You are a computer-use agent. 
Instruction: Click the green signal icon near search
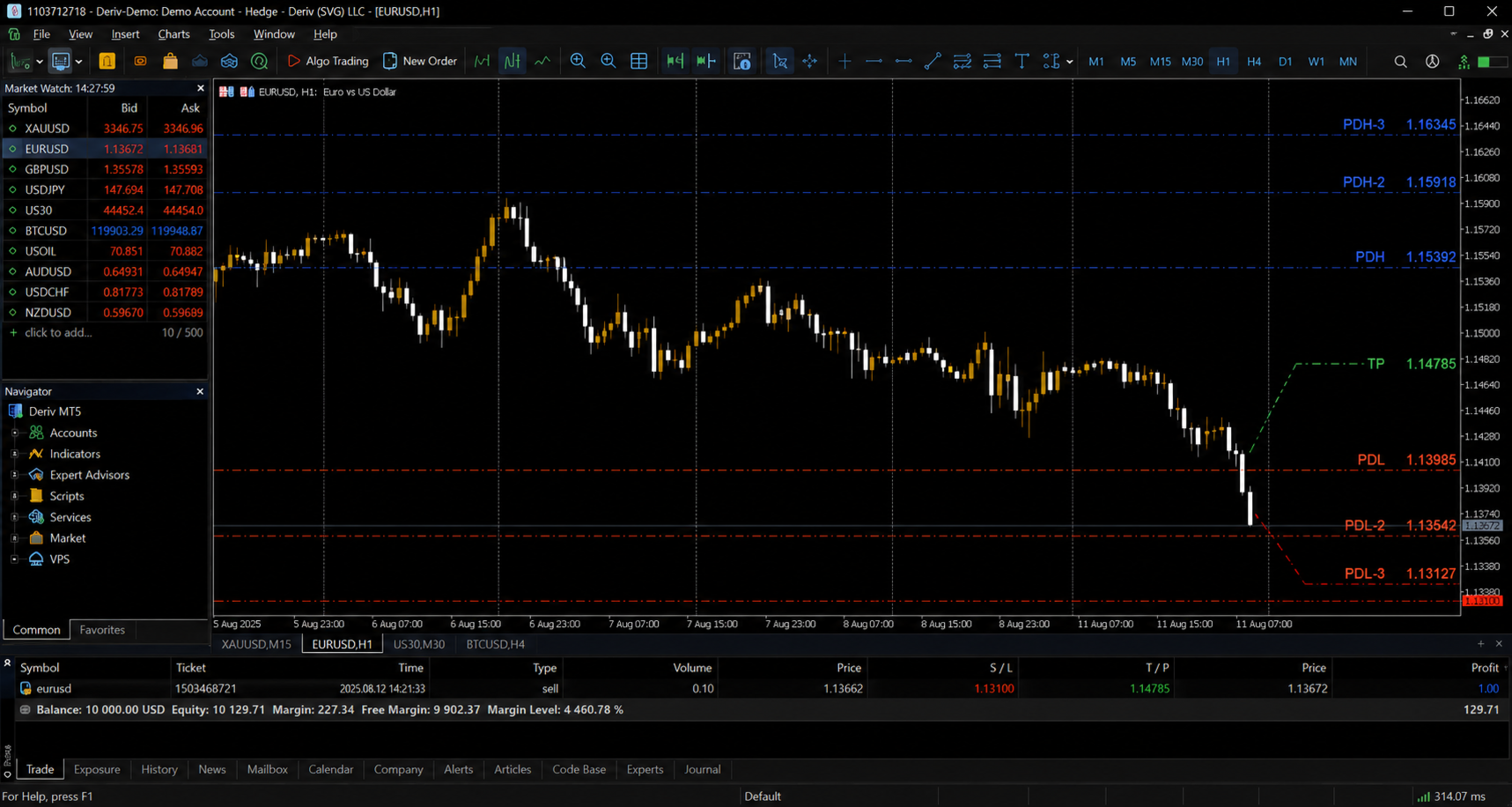click(1464, 62)
